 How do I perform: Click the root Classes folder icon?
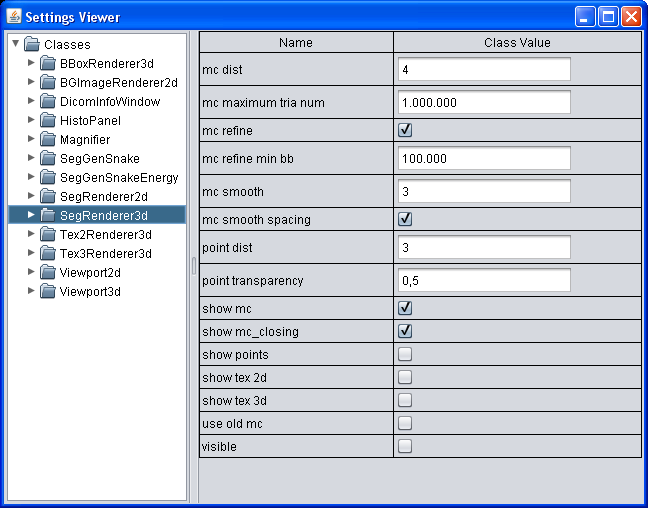pyautogui.click(x=32, y=44)
